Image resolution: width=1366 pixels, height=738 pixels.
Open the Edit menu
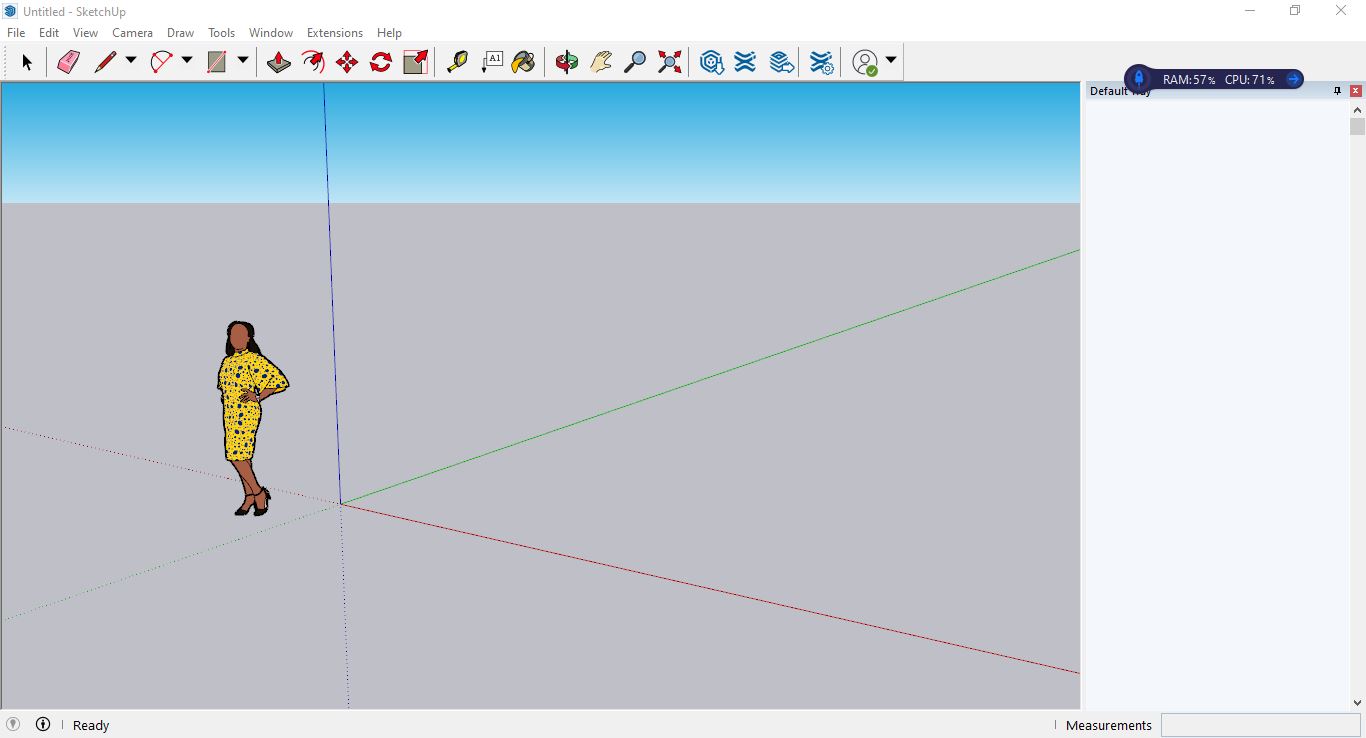(49, 33)
